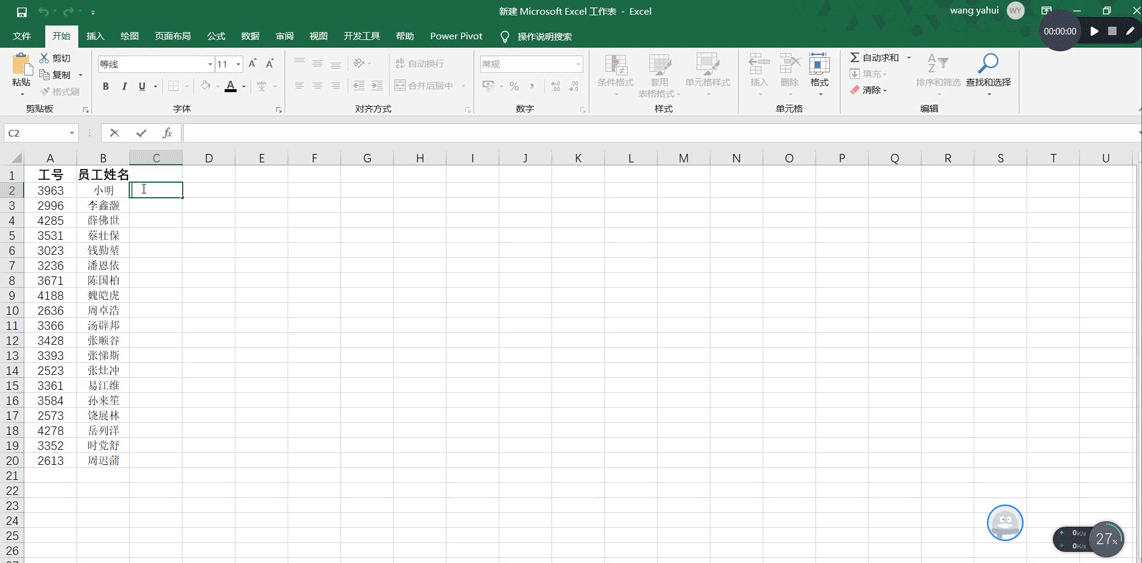This screenshot has width=1142, height=563.
Task: Toggle Underline formatting
Action: pyautogui.click(x=141, y=86)
